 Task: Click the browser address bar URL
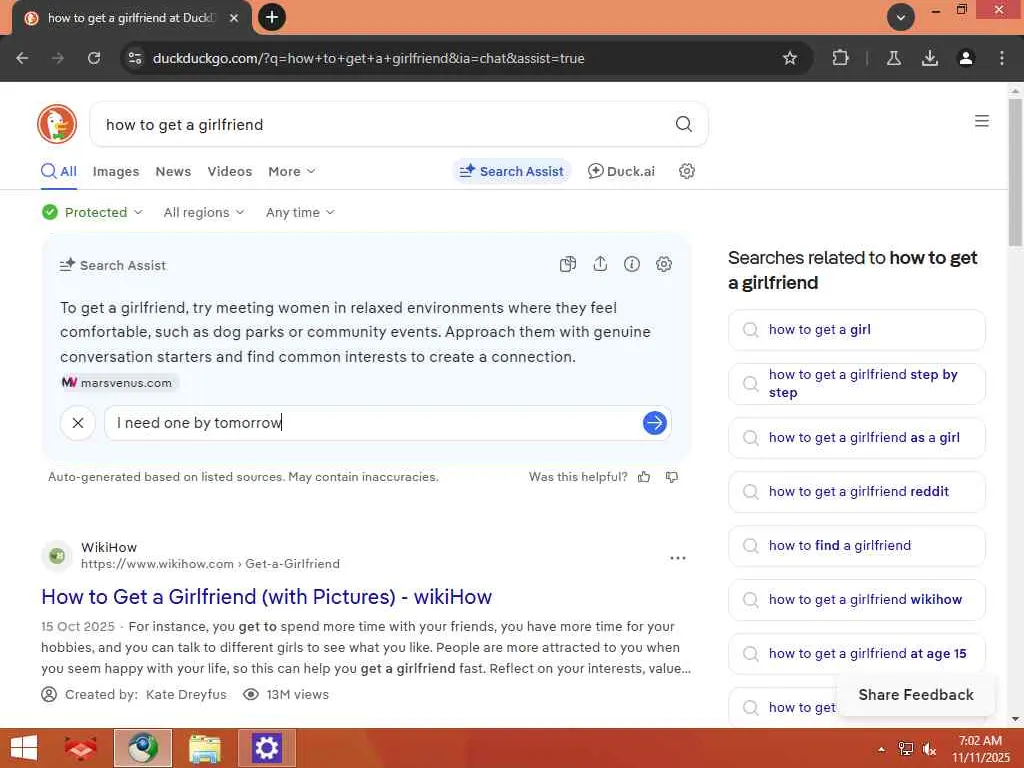pos(368,58)
